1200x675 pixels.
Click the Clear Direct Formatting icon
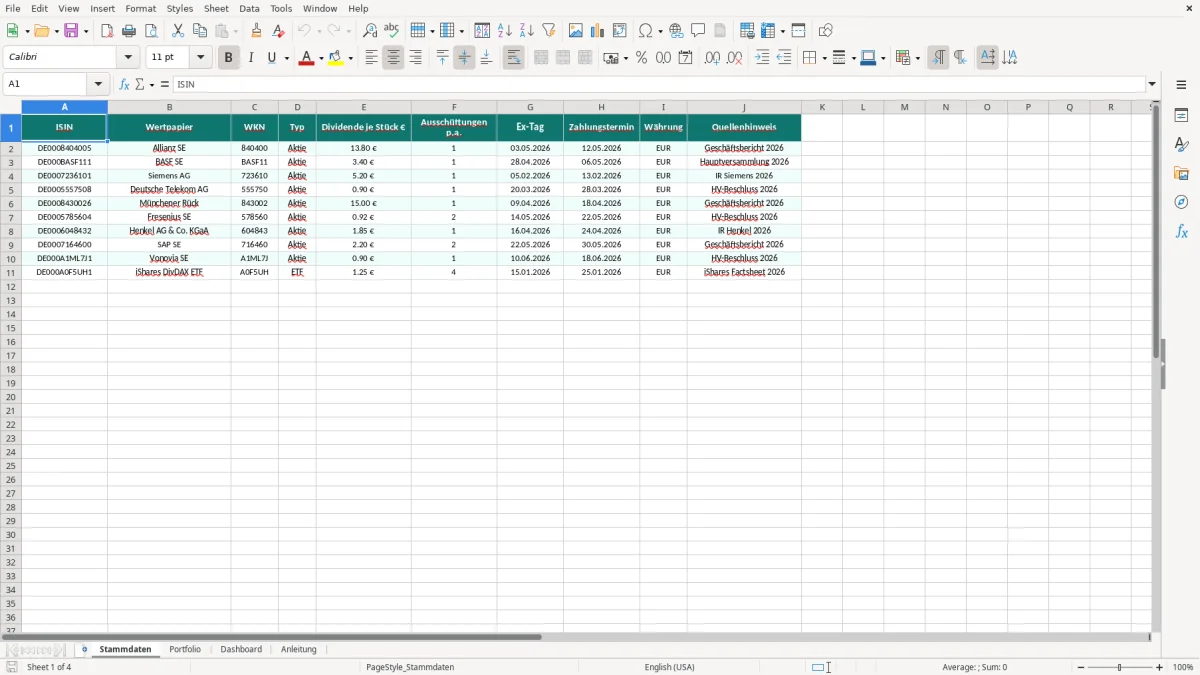279,31
